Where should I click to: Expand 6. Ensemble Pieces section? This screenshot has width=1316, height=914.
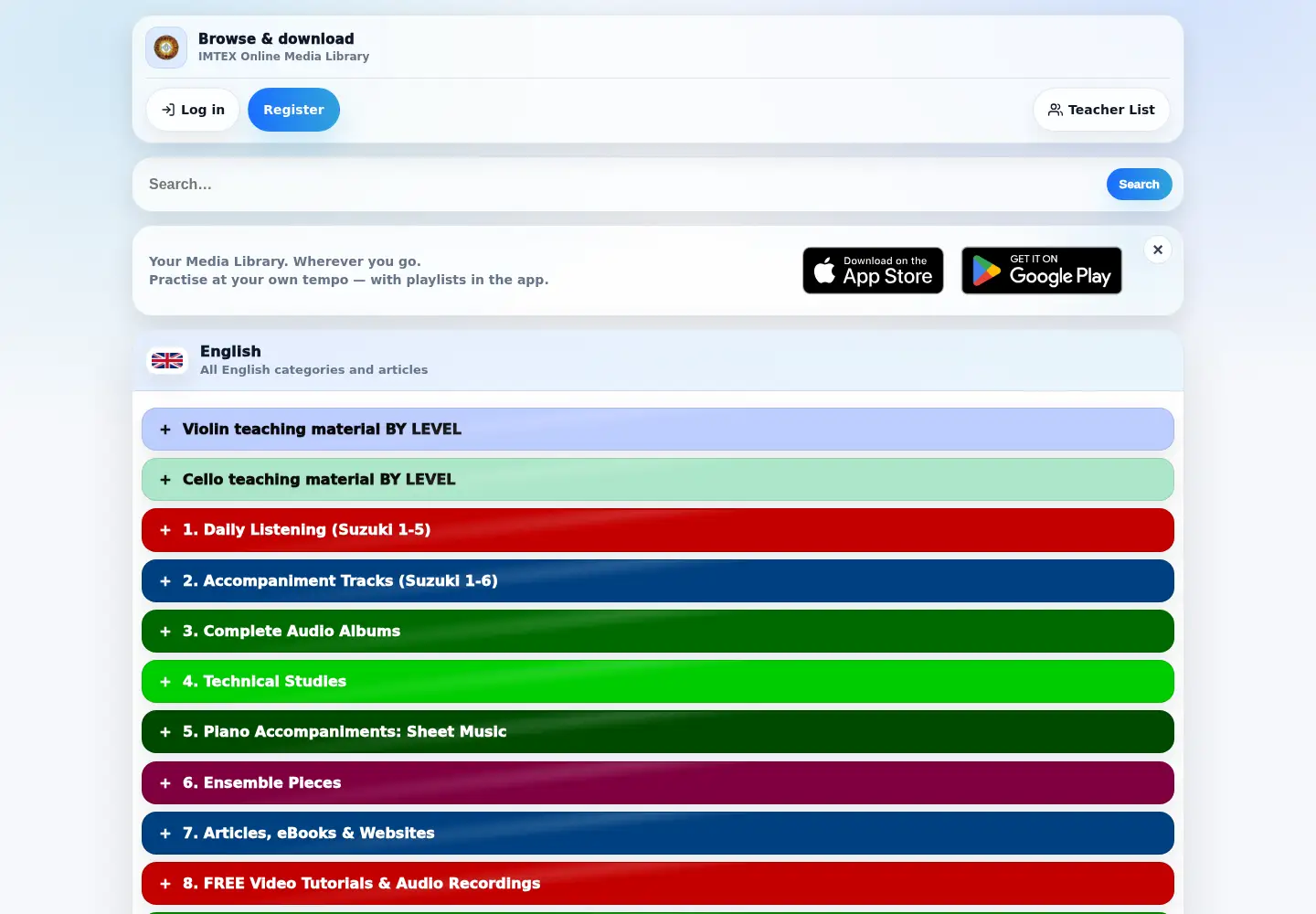658,783
